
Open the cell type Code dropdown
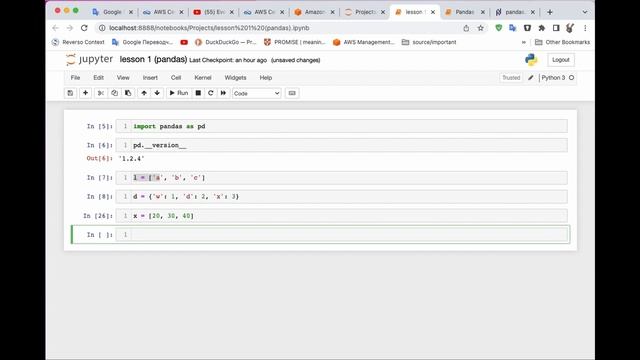[257, 93]
